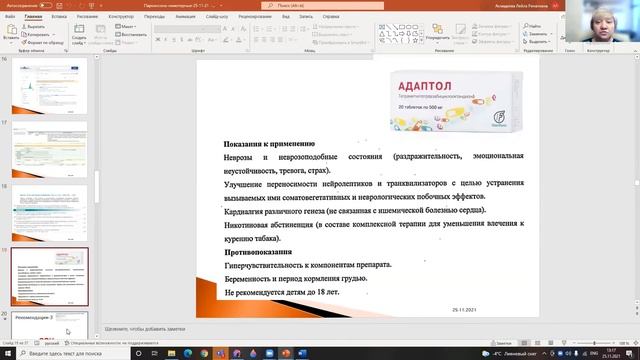The image size is (640, 360).
Task: Click the accessibility status bar indicator
Action: coord(111,343)
